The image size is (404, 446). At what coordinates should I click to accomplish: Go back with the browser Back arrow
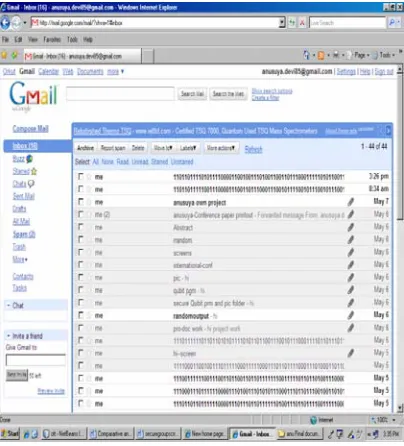pos(6,23)
